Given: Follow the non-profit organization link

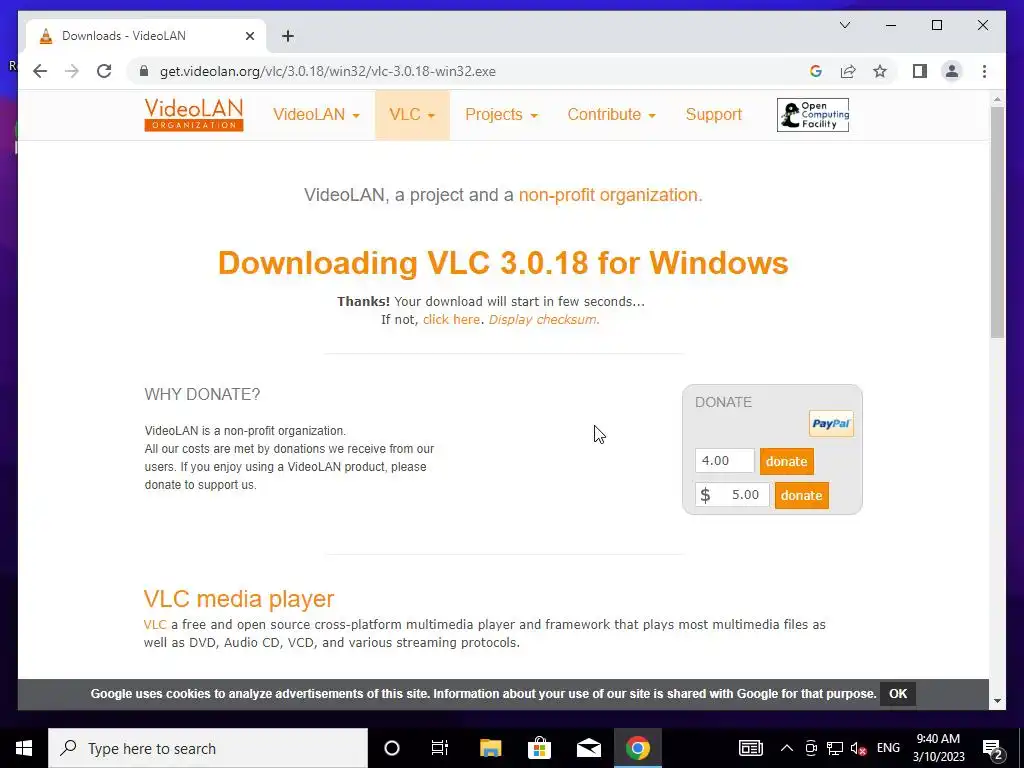Looking at the screenshot, I should pyautogui.click(x=608, y=195).
